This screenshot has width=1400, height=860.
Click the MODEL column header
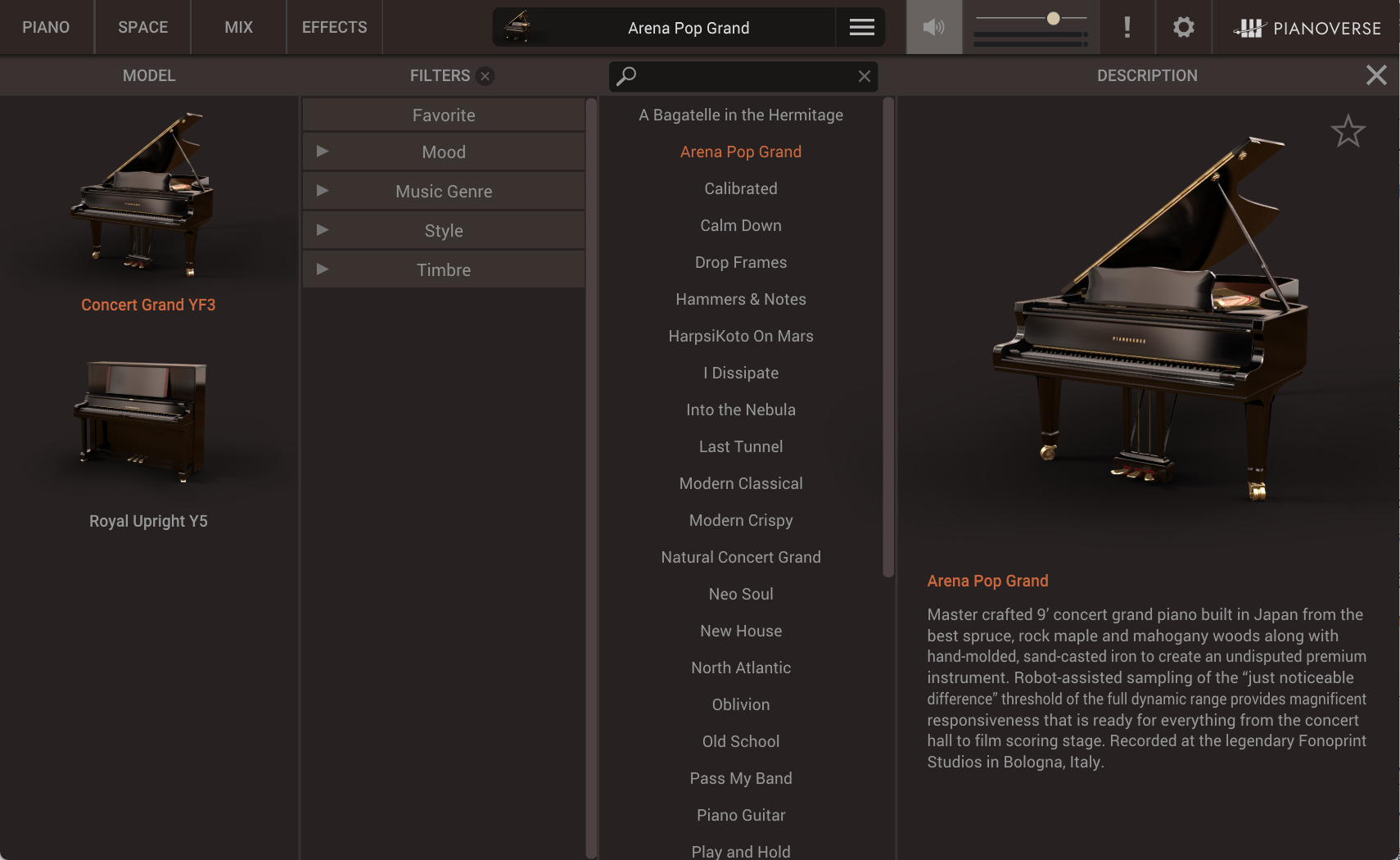[149, 75]
